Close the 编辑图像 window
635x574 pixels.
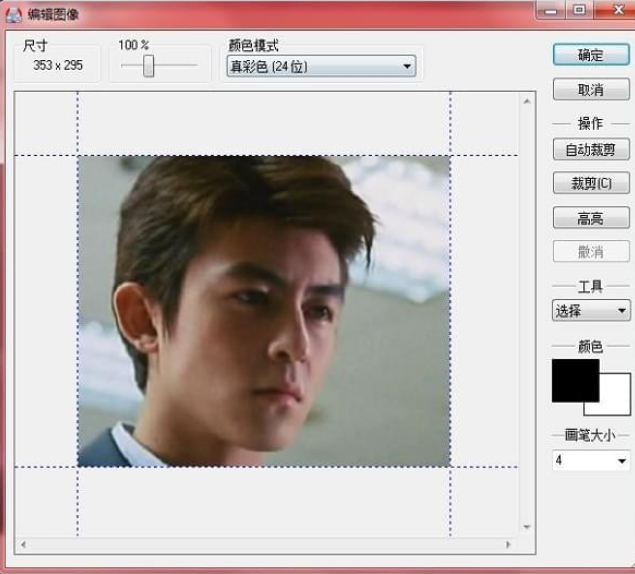616,10
